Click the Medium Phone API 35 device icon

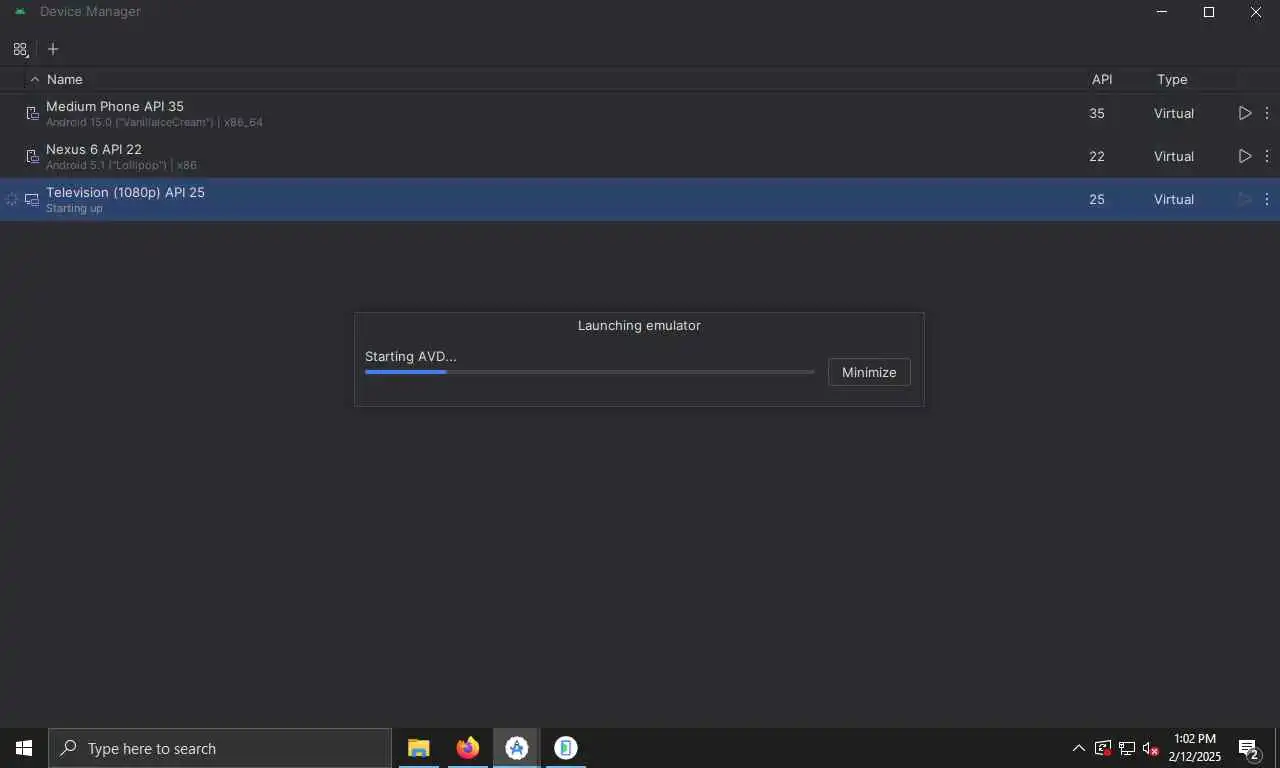pos(32,114)
